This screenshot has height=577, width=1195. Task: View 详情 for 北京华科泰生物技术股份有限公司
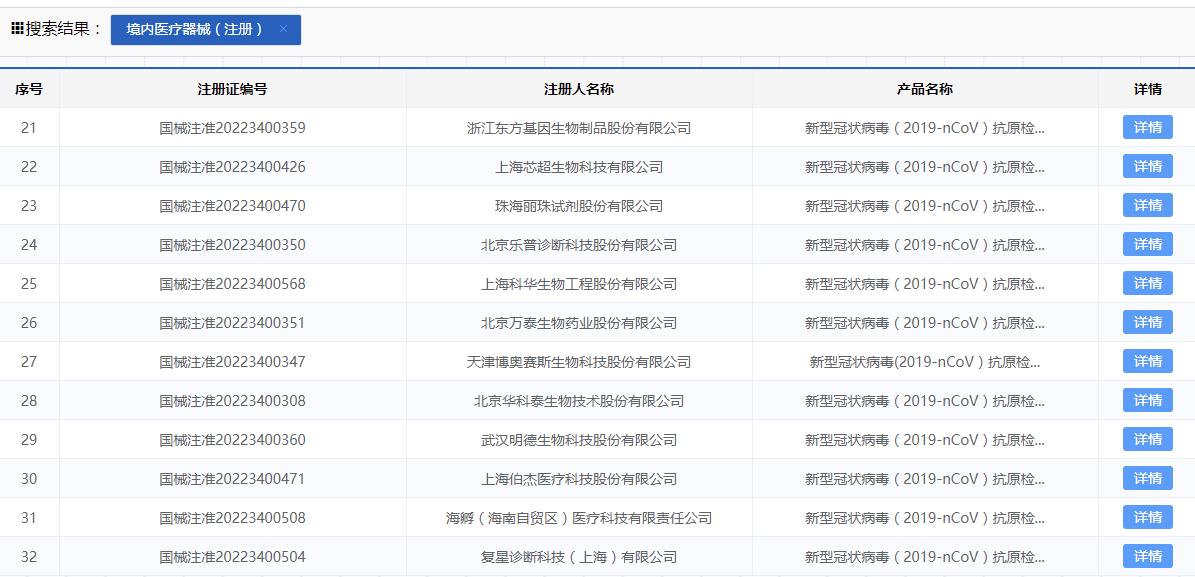[x=1147, y=400]
